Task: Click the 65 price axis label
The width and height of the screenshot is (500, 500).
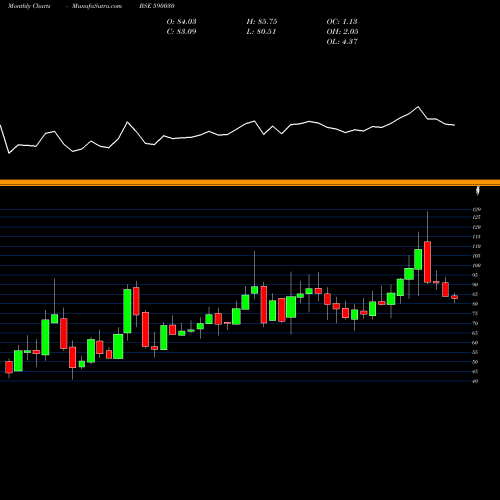Action: [x=476, y=333]
